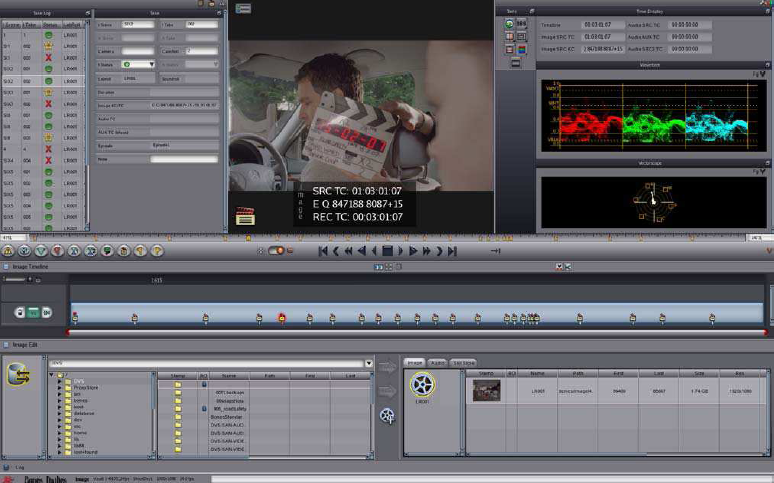774x483 pixels.
Task: Click the film reel transfer icon below arrows
Action: coord(387,414)
